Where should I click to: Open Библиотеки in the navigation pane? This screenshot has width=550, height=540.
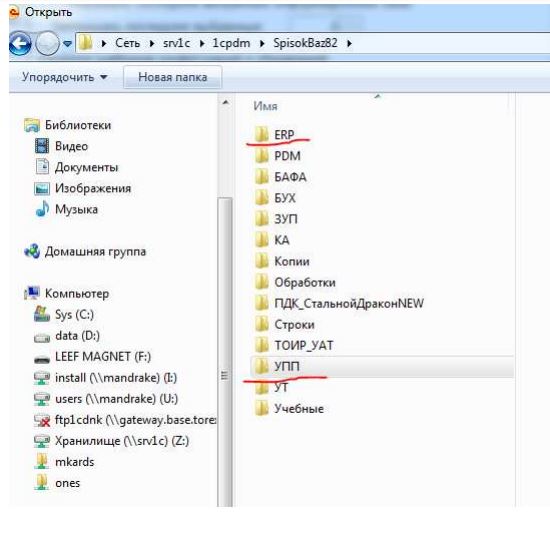click(x=78, y=125)
